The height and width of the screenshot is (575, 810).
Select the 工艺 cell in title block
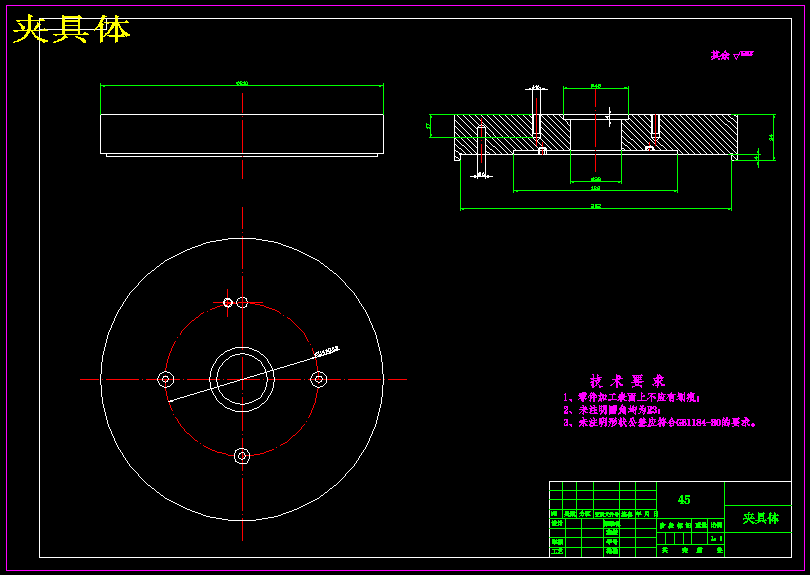pyautogui.click(x=556, y=552)
